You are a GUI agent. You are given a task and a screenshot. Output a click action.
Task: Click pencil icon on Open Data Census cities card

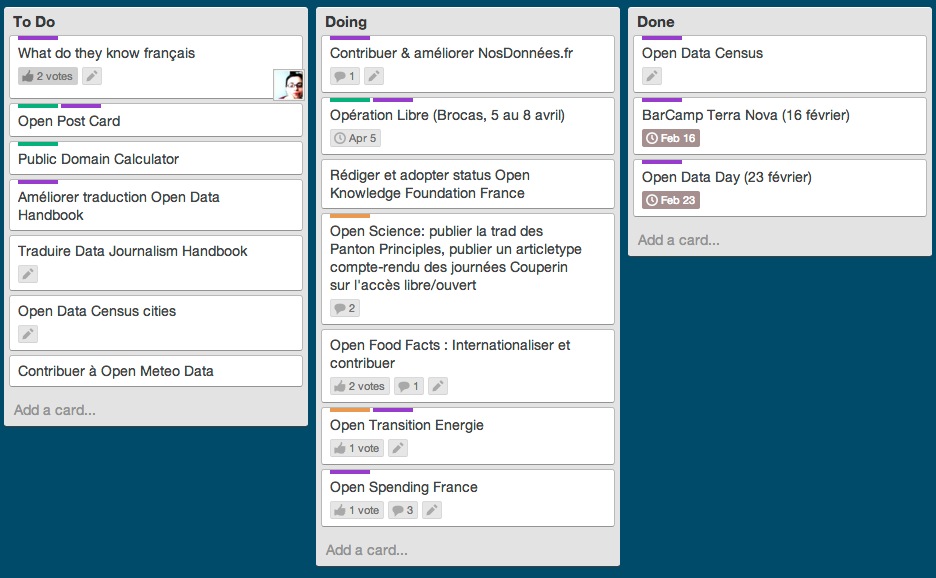(x=28, y=334)
